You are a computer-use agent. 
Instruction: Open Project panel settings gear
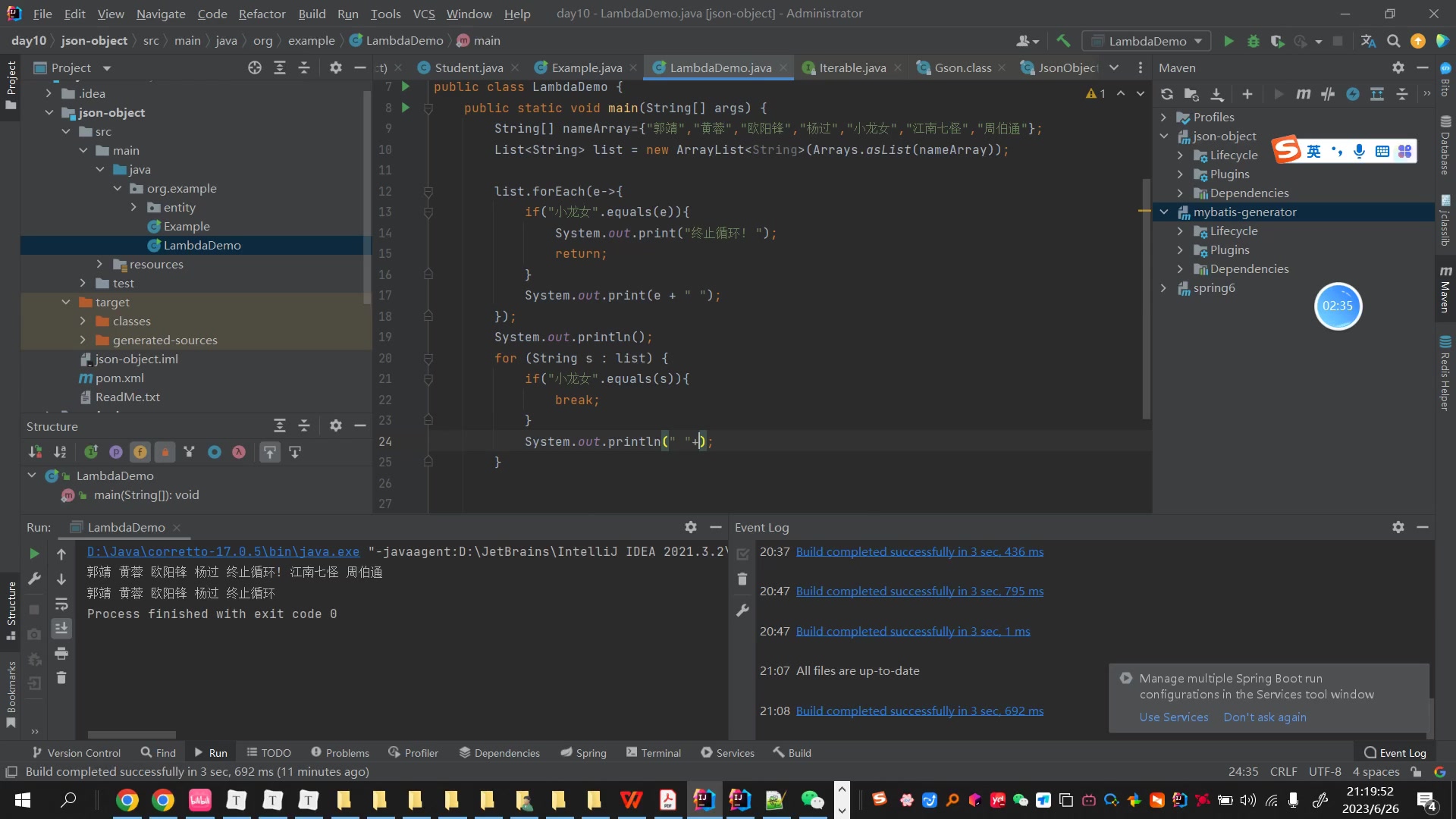point(335,67)
